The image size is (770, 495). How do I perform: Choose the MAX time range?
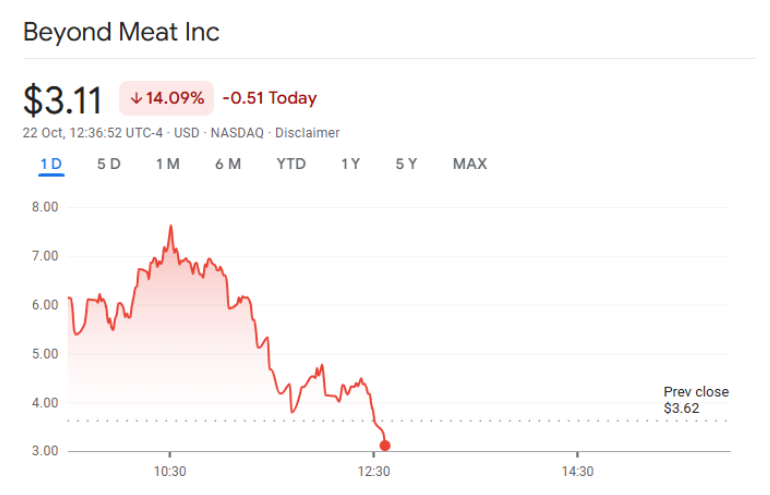pos(470,164)
